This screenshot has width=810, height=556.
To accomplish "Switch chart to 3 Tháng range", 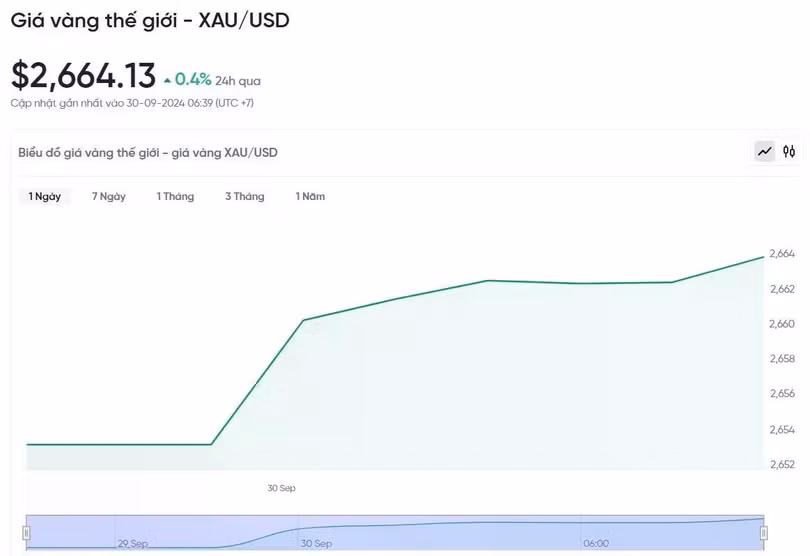I will pos(244,197).
